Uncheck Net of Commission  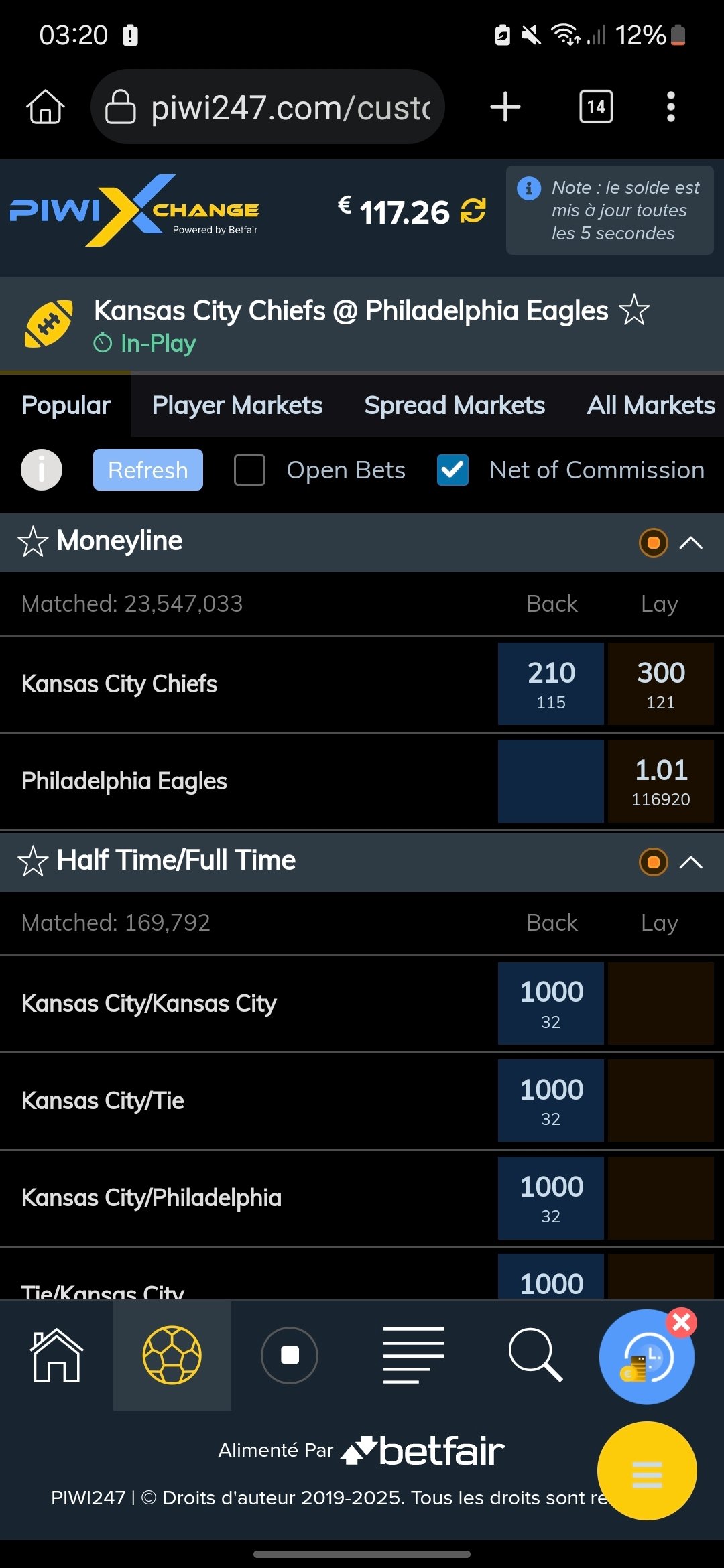tap(452, 470)
